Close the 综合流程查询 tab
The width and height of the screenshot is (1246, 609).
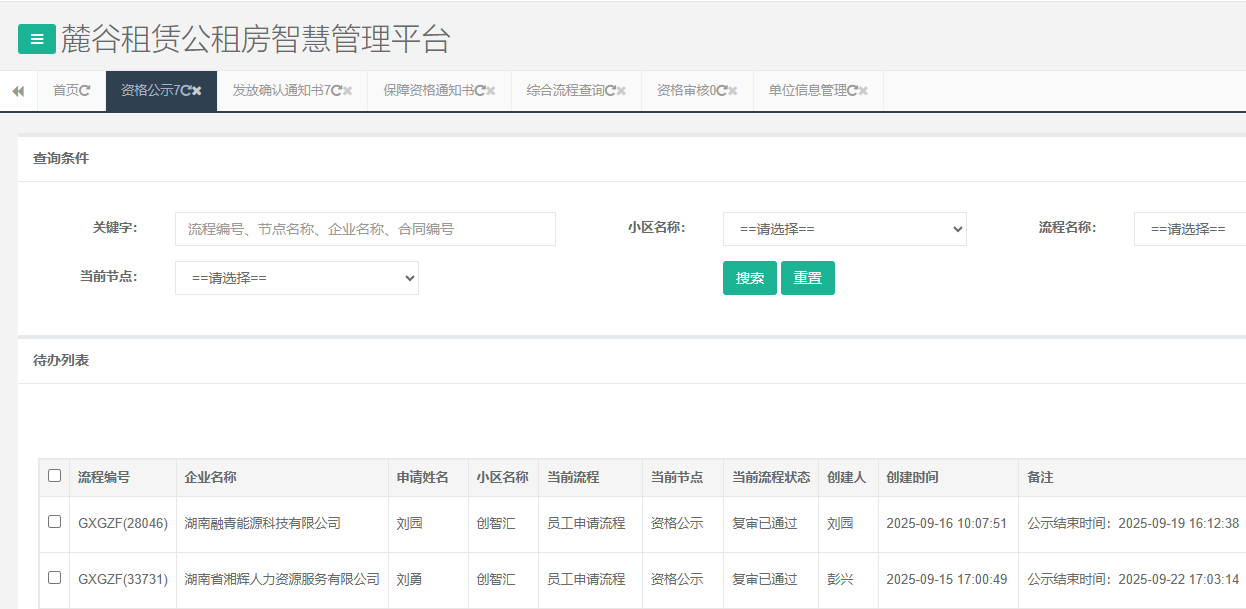coord(621,91)
